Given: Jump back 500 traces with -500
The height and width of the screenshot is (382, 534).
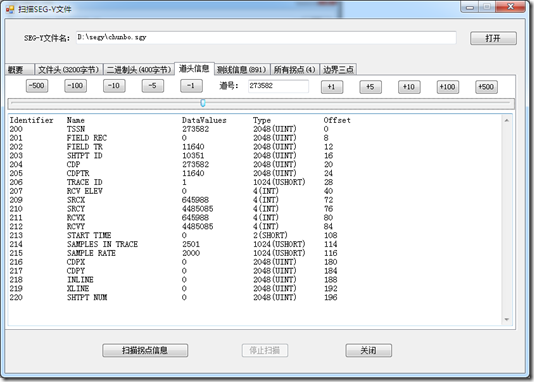Looking at the screenshot, I should pos(37,86).
